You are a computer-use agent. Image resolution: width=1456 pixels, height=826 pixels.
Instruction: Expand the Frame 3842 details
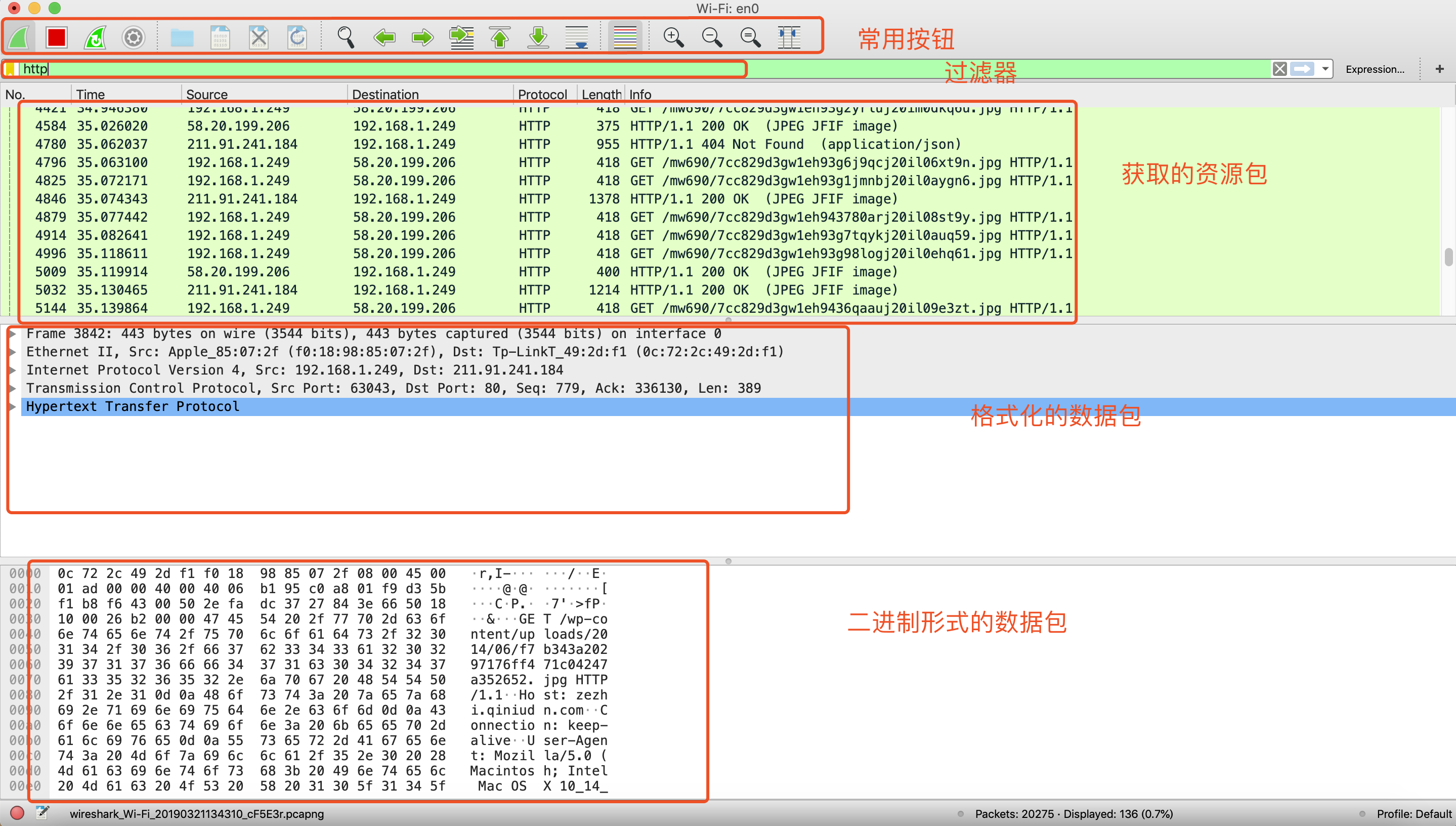(12, 334)
